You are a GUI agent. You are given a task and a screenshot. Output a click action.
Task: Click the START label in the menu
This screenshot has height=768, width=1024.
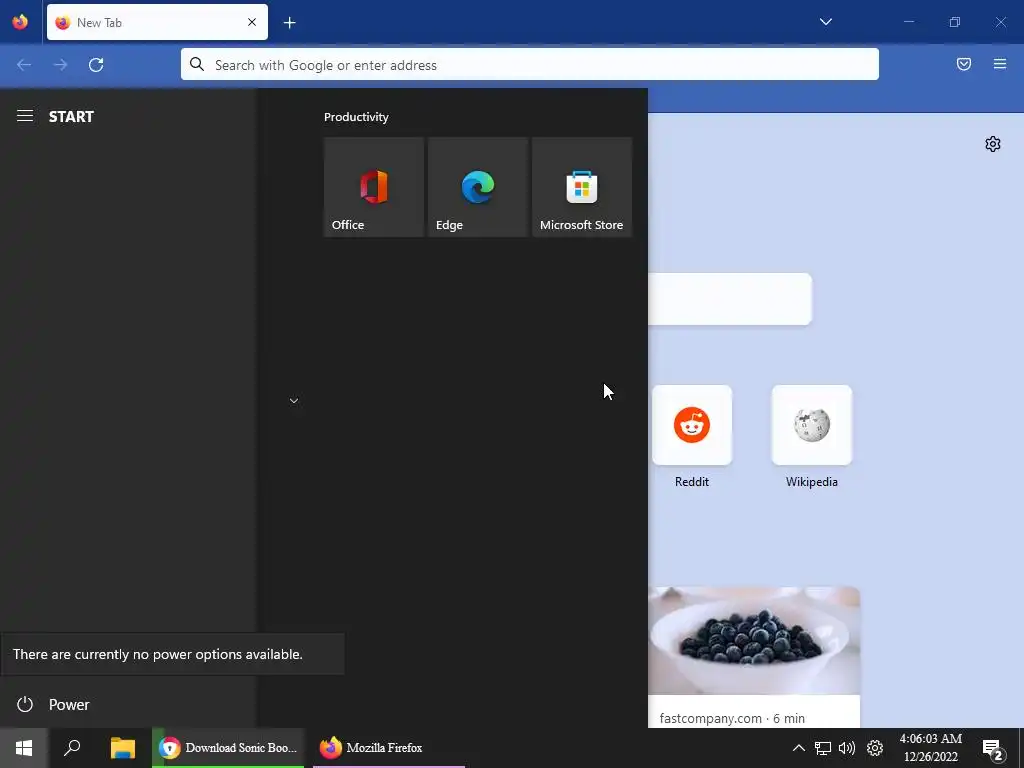(71, 117)
